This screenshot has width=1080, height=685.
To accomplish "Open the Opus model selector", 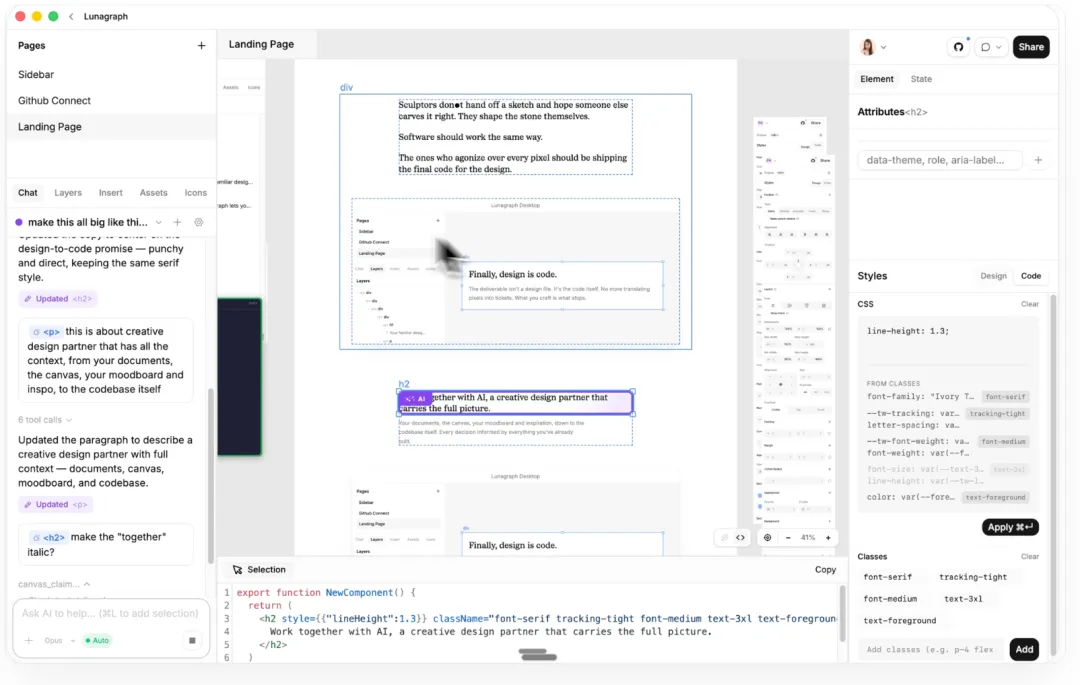I will click(59, 640).
